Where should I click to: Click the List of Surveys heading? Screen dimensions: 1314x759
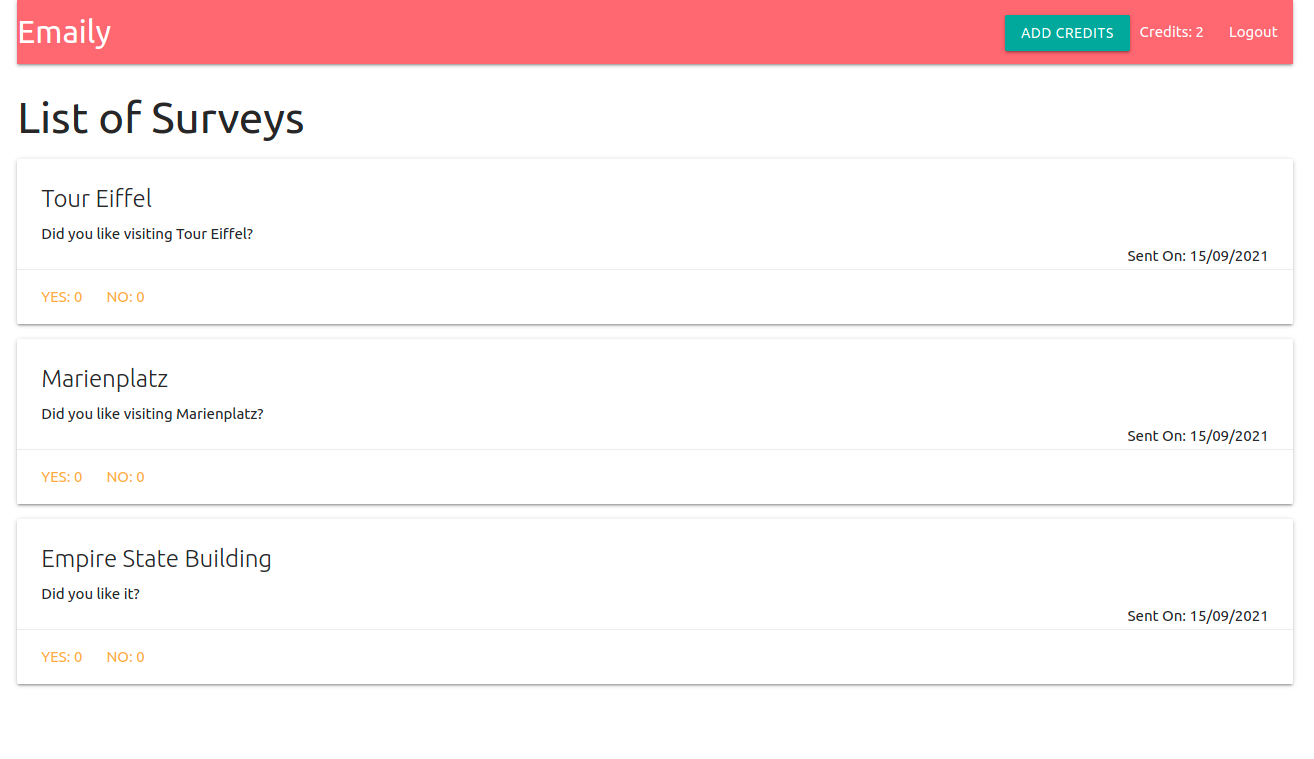tap(161, 118)
